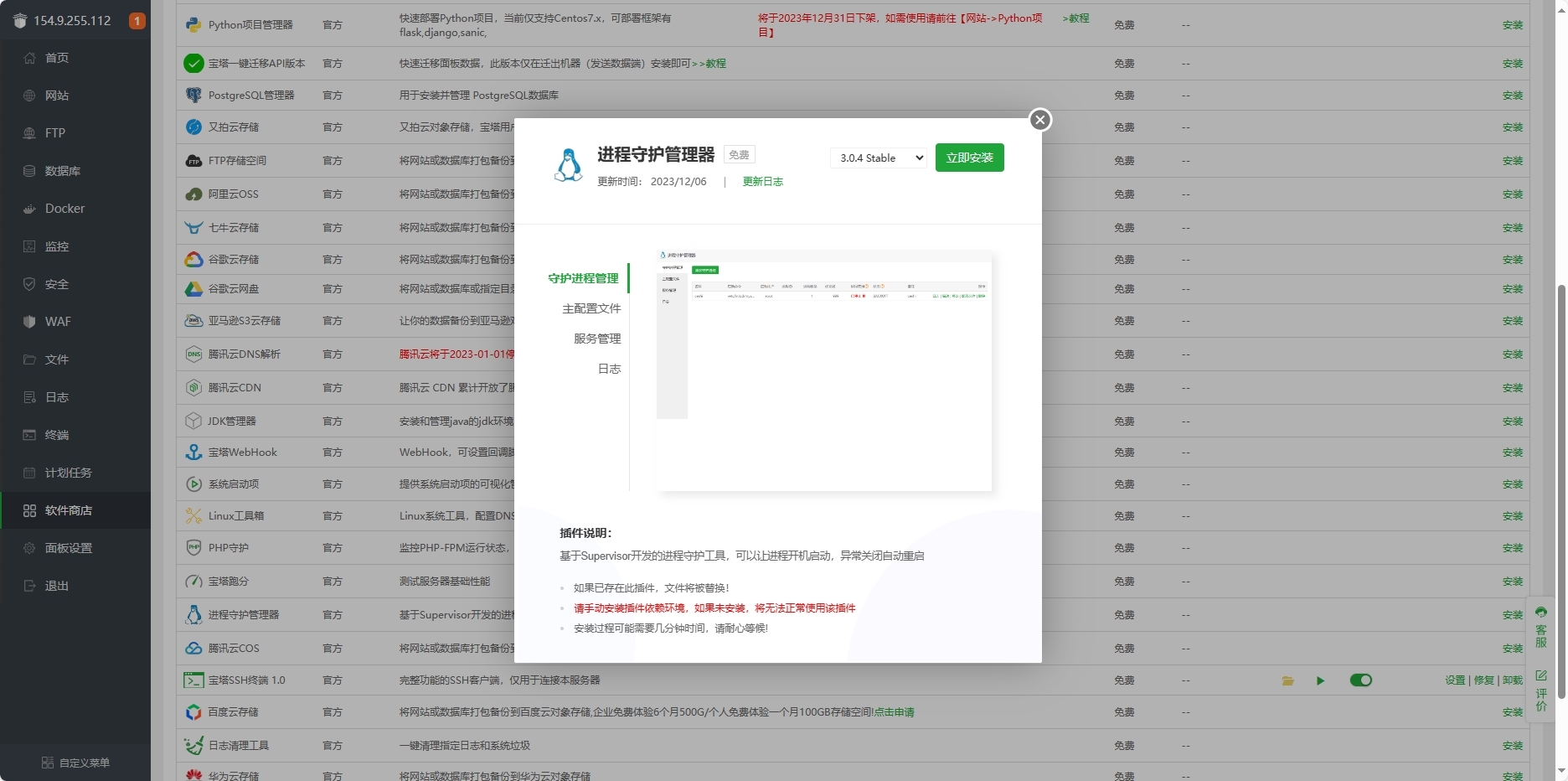Click the 谷歌云网盘 Drive icon
The image size is (1568, 781).
point(193,289)
